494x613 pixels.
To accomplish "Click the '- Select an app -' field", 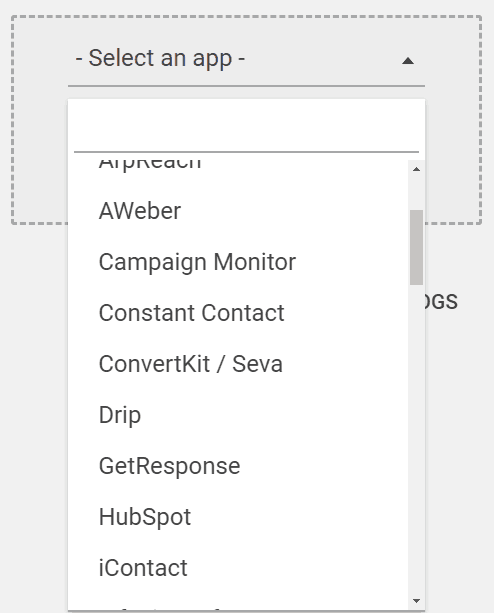I will click(246, 59).
